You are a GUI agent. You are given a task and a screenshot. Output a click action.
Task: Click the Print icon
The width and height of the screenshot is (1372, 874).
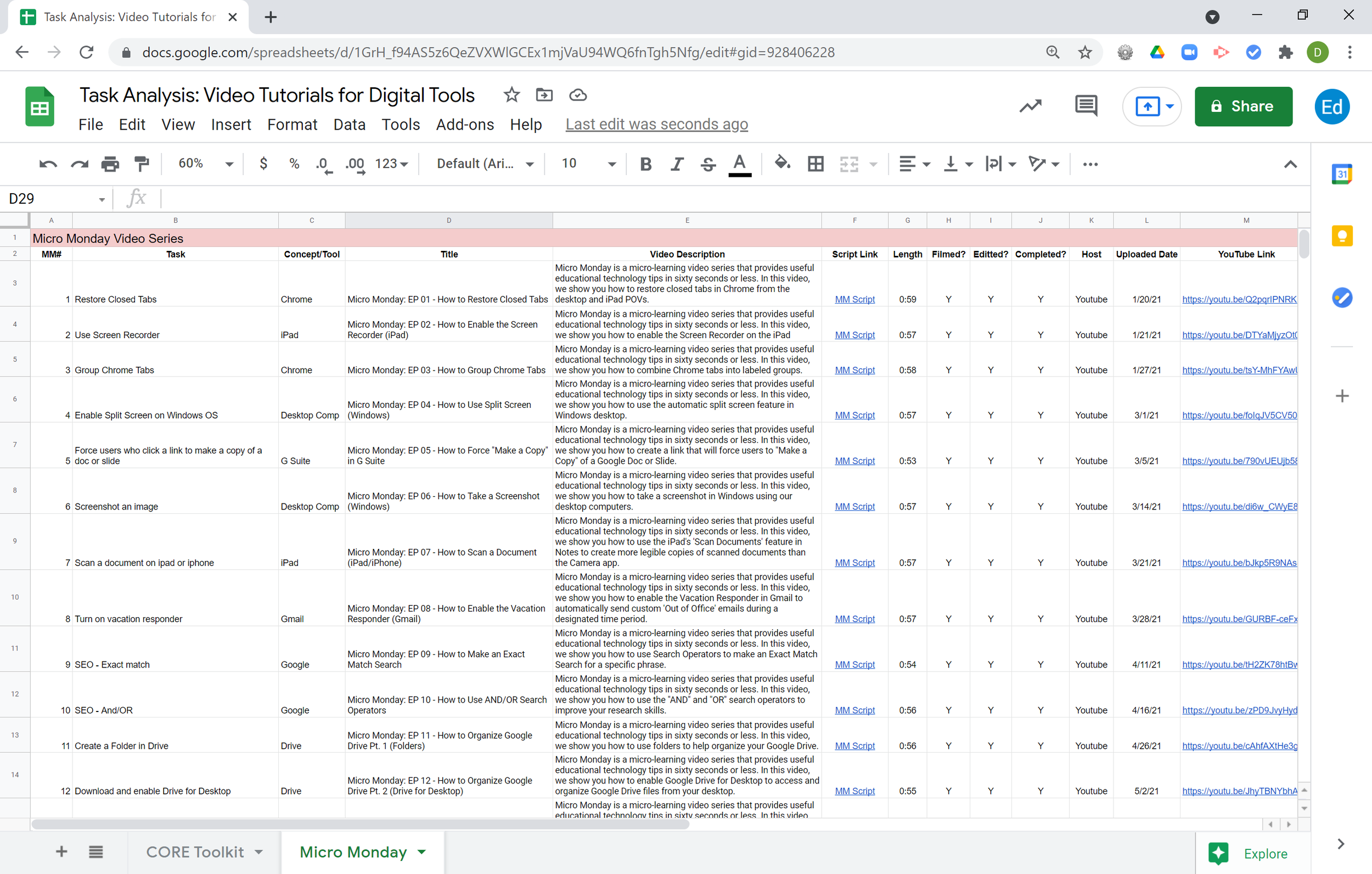click(110, 164)
